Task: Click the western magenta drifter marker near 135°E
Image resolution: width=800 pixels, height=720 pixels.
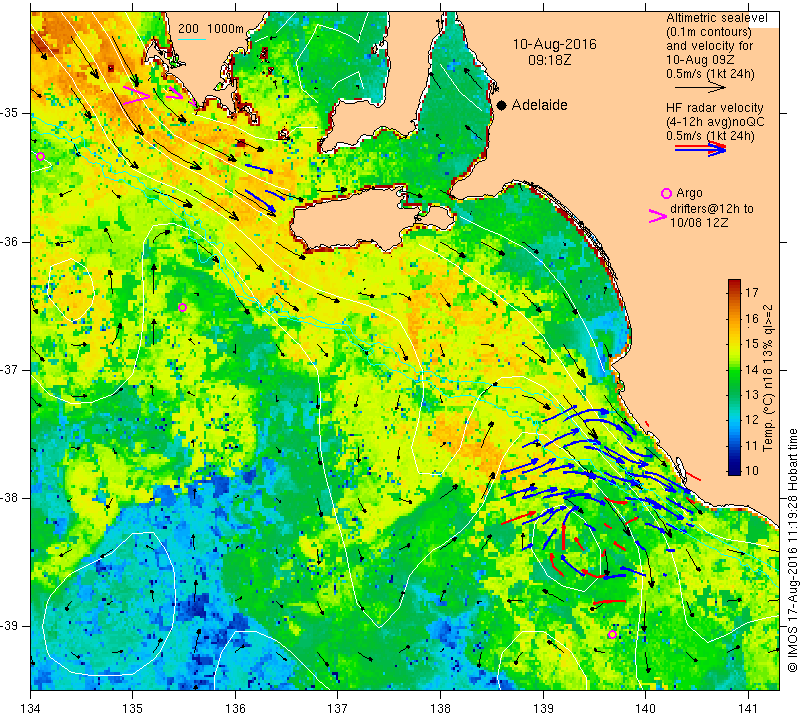Action: click(136, 95)
